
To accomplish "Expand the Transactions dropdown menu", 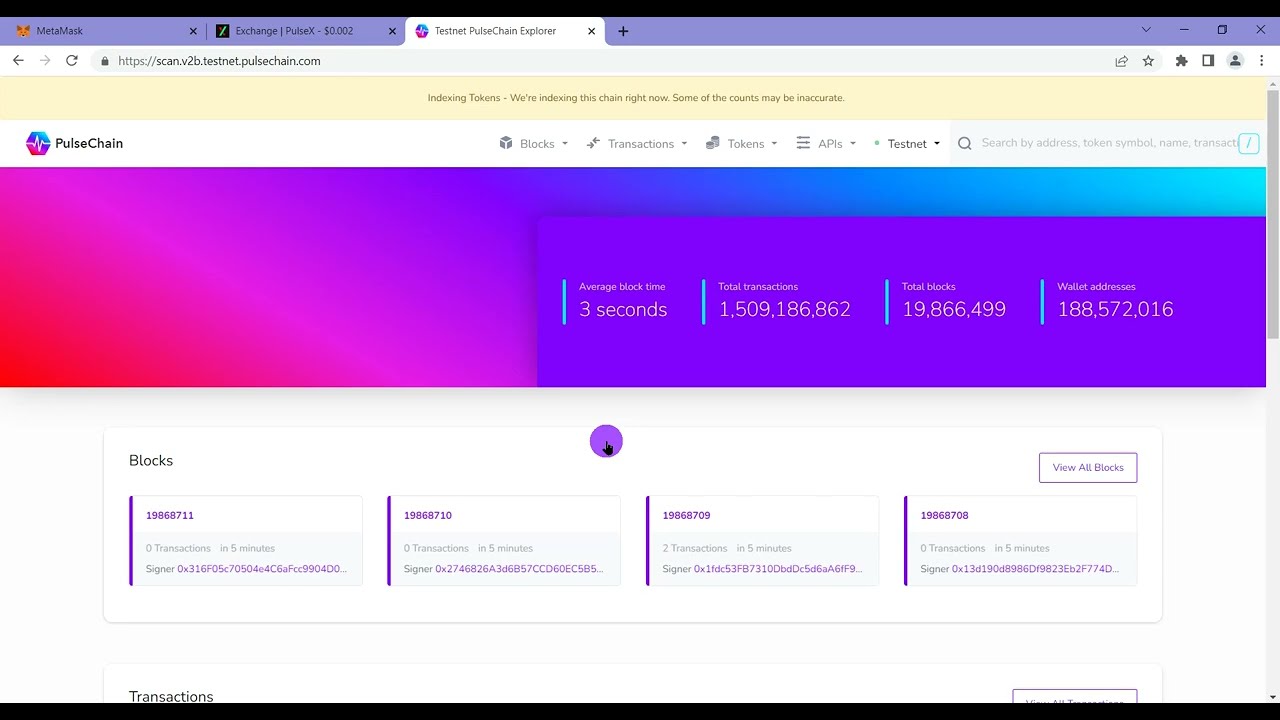I will click(637, 143).
